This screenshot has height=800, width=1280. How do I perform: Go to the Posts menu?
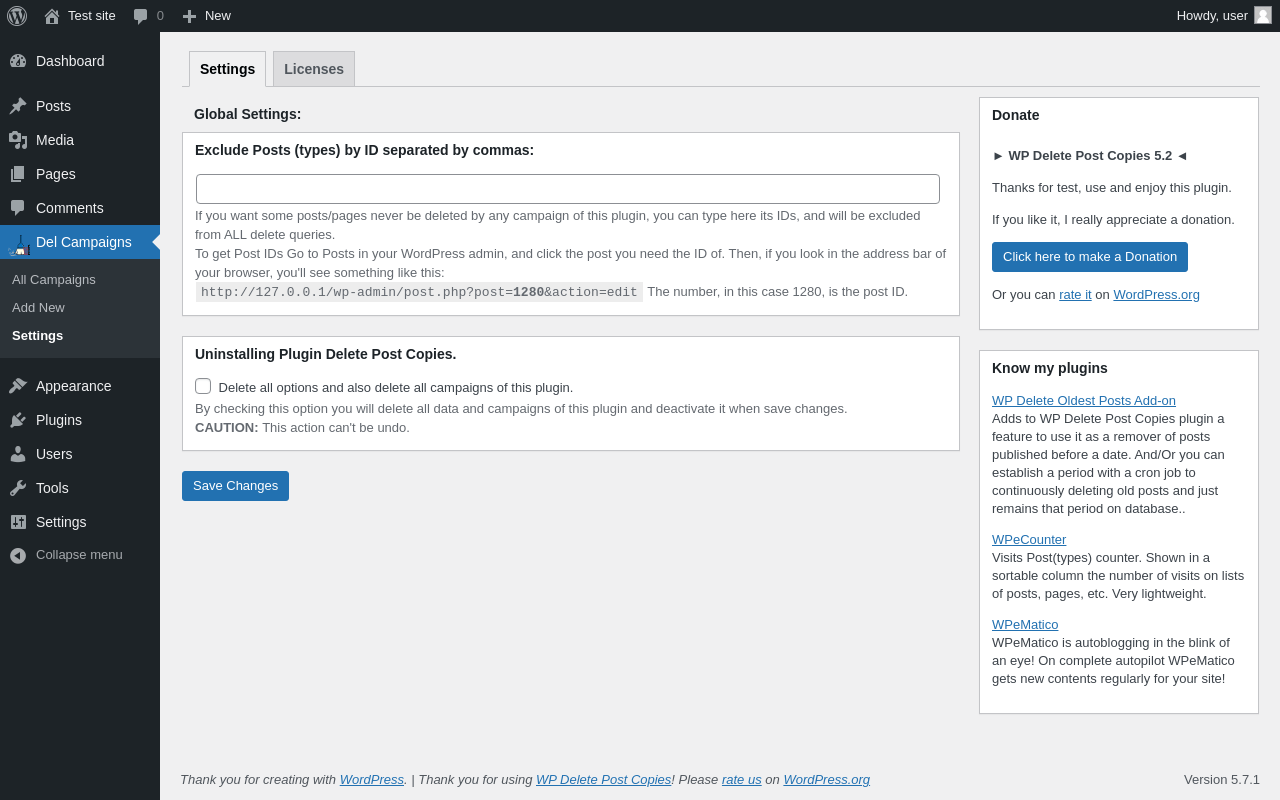point(53,106)
